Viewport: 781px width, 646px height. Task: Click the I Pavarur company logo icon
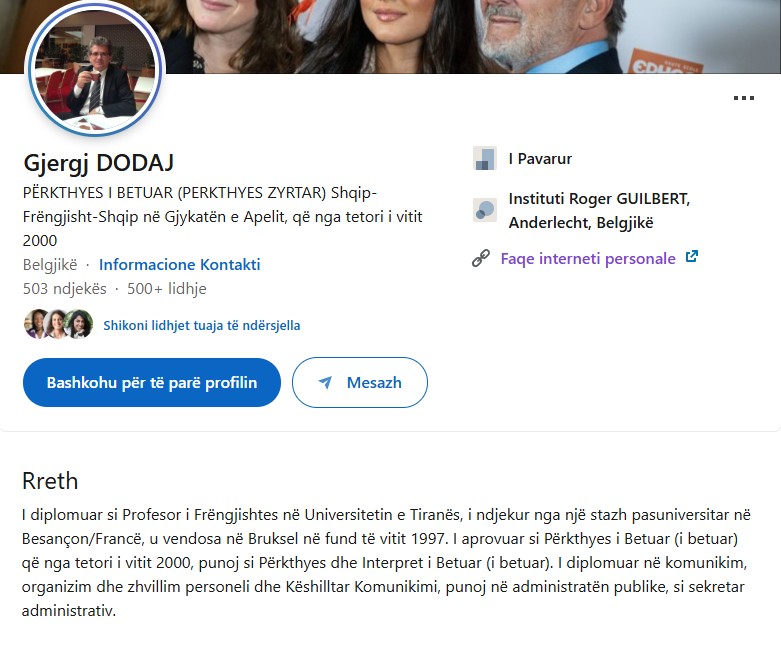coord(484,158)
